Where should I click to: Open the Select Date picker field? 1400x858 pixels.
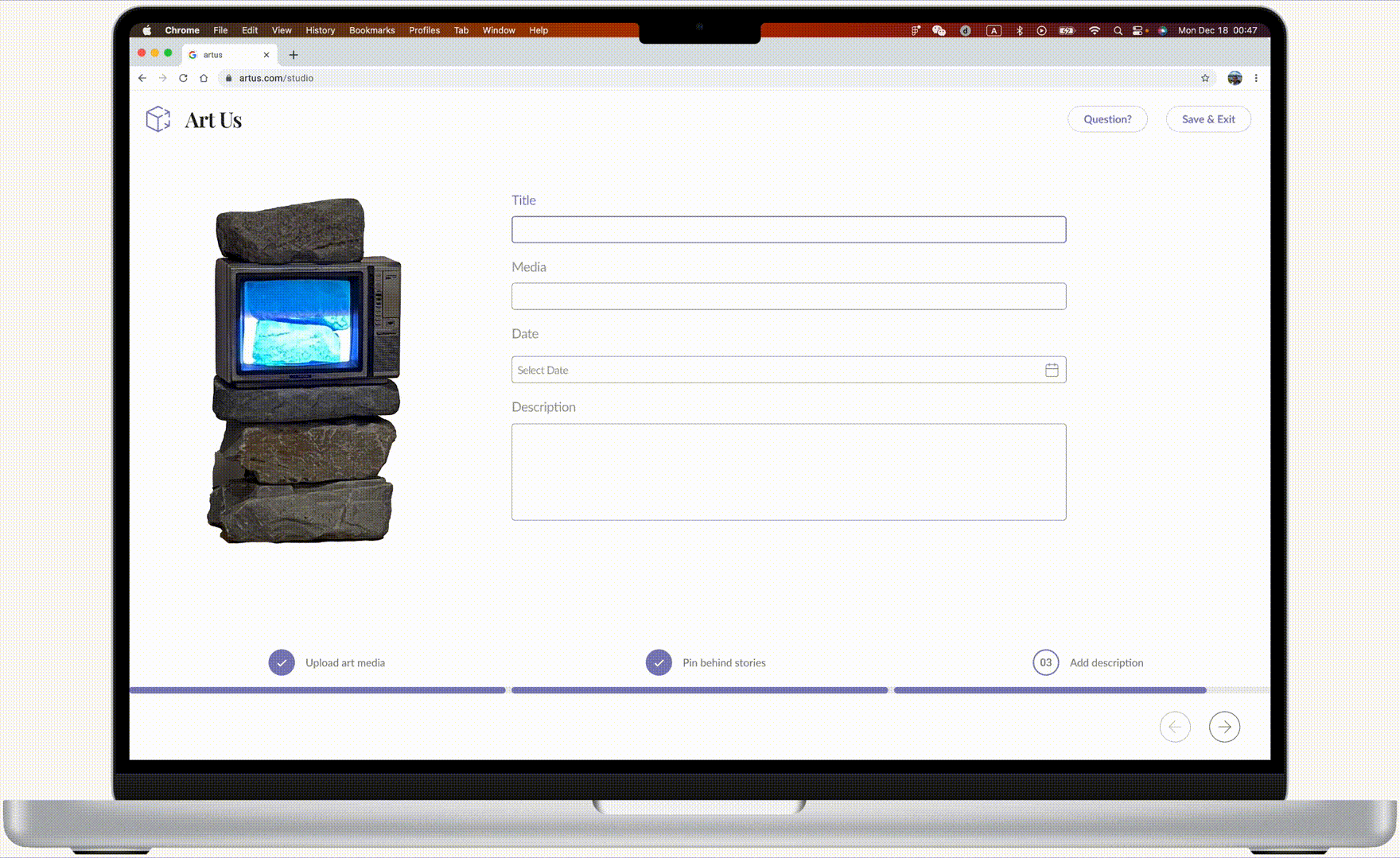coord(789,370)
